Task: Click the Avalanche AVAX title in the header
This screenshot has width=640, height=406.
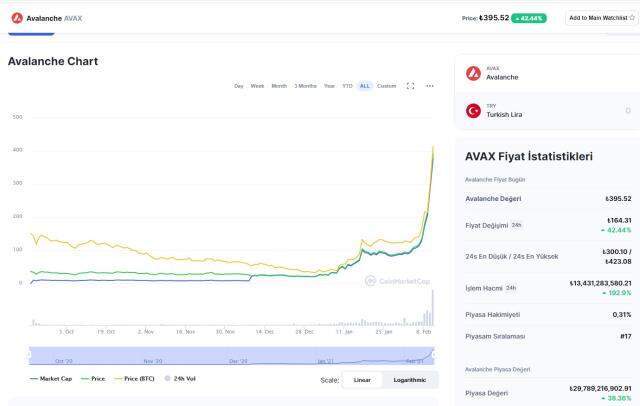Action: (x=54, y=18)
